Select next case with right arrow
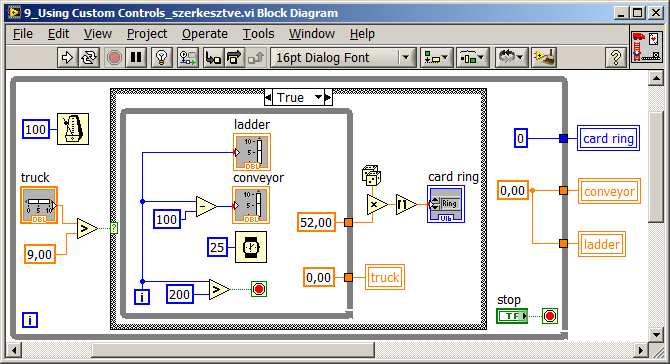Viewport: 670px width, 364px height. (328, 97)
